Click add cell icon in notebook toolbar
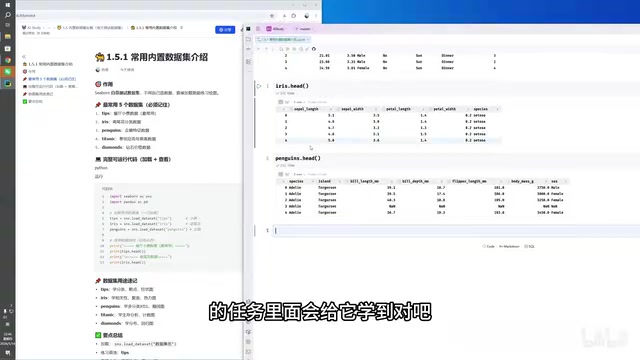The width and height of the screenshot is (640, 360). [258, 49]
